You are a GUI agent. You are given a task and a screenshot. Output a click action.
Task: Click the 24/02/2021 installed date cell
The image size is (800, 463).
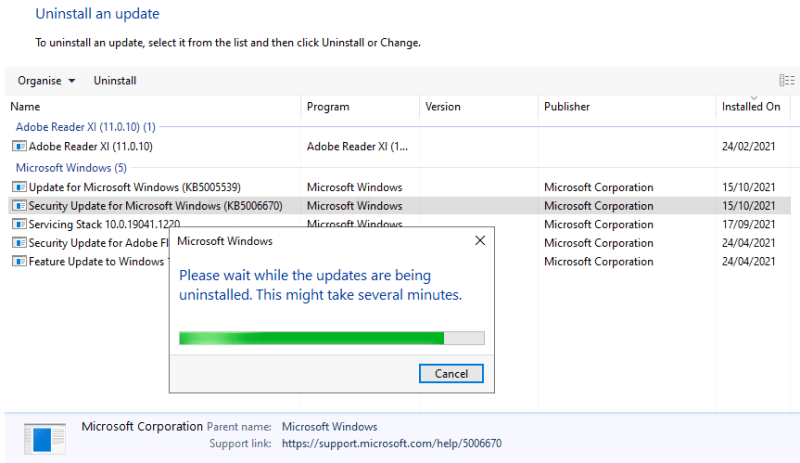click(x=748, y=147)
